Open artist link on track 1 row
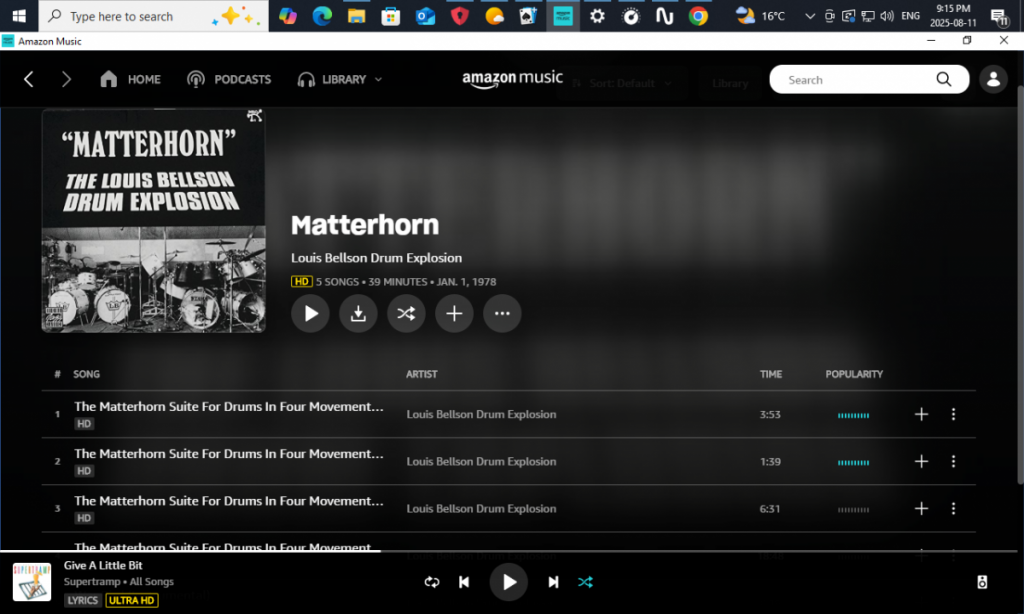This screenshot has width=1024, height=614. (x=481, y=414)
